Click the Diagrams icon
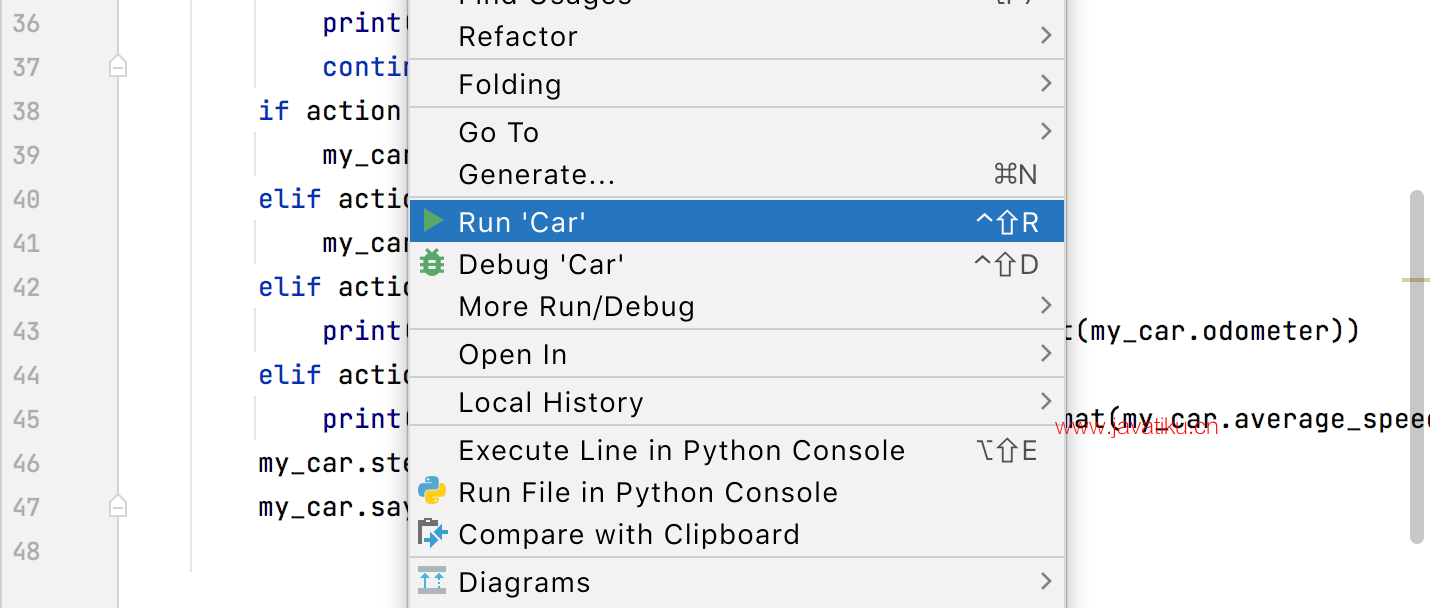This screenshot has width=1430, height=608. point(432,581)
